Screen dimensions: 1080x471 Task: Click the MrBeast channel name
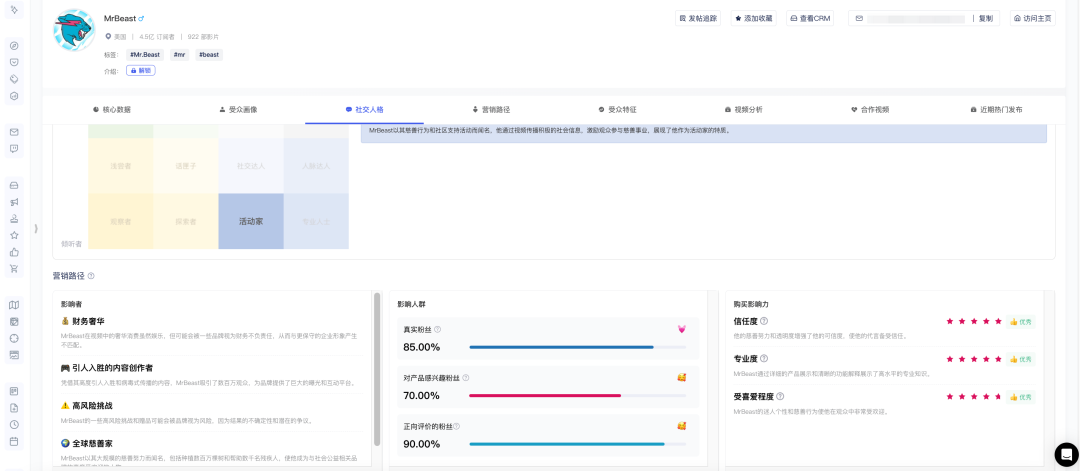pyautogui.click(x=120, y=18)
